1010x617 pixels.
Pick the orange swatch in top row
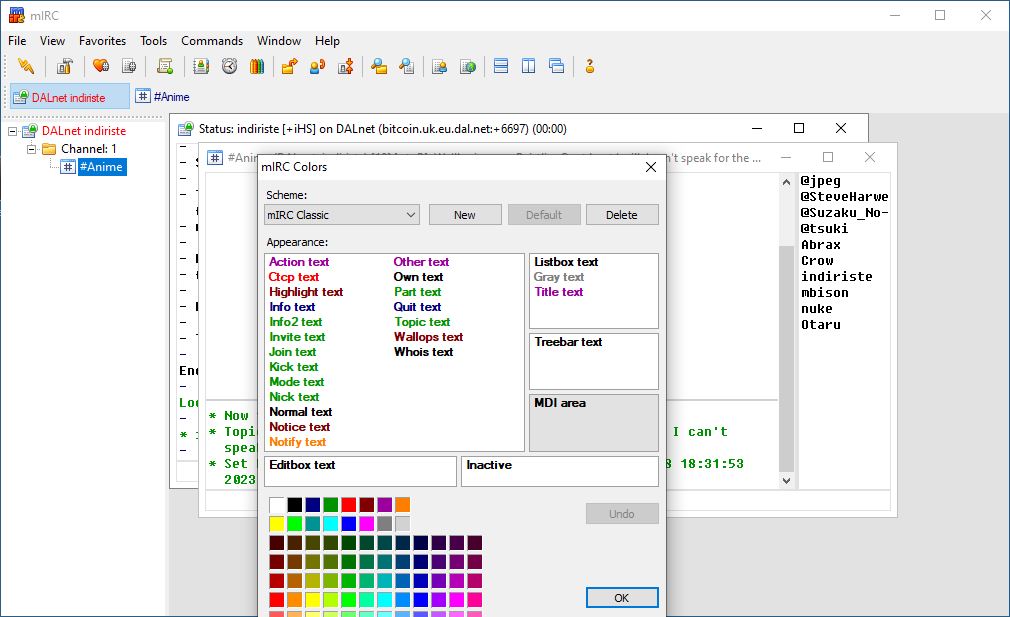pyautogui.click(x=403, y=504)
